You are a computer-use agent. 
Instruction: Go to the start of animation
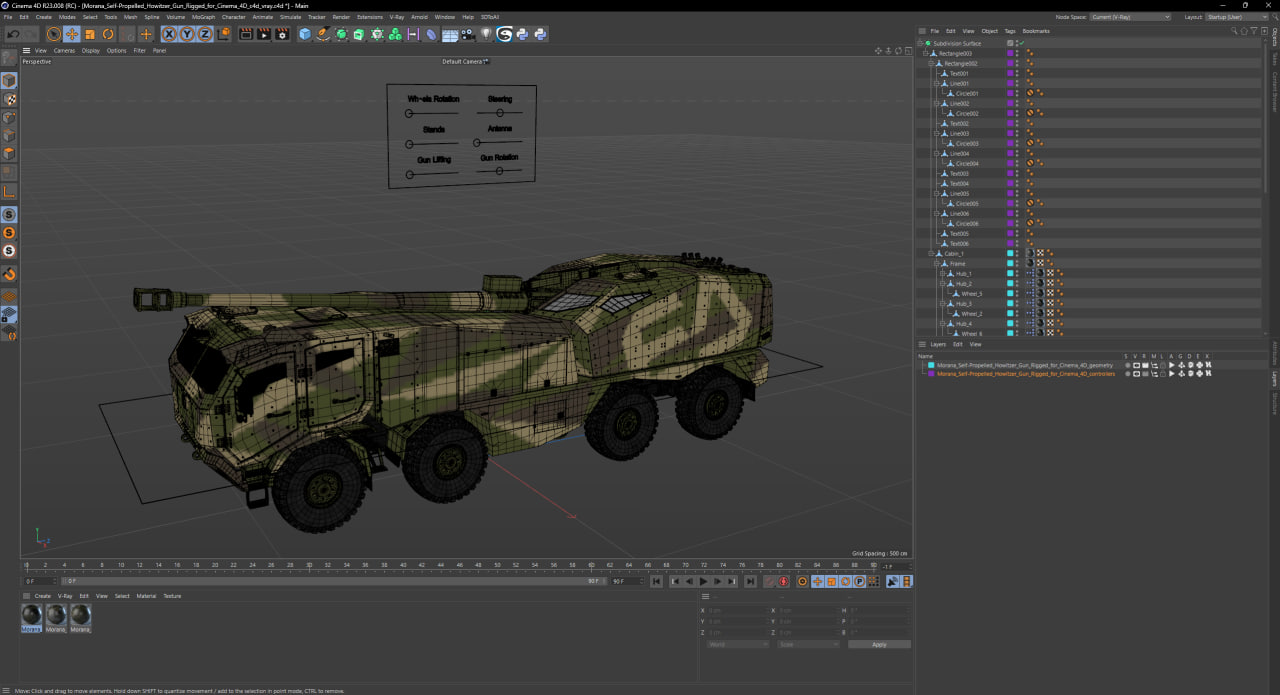coord(656,581)
